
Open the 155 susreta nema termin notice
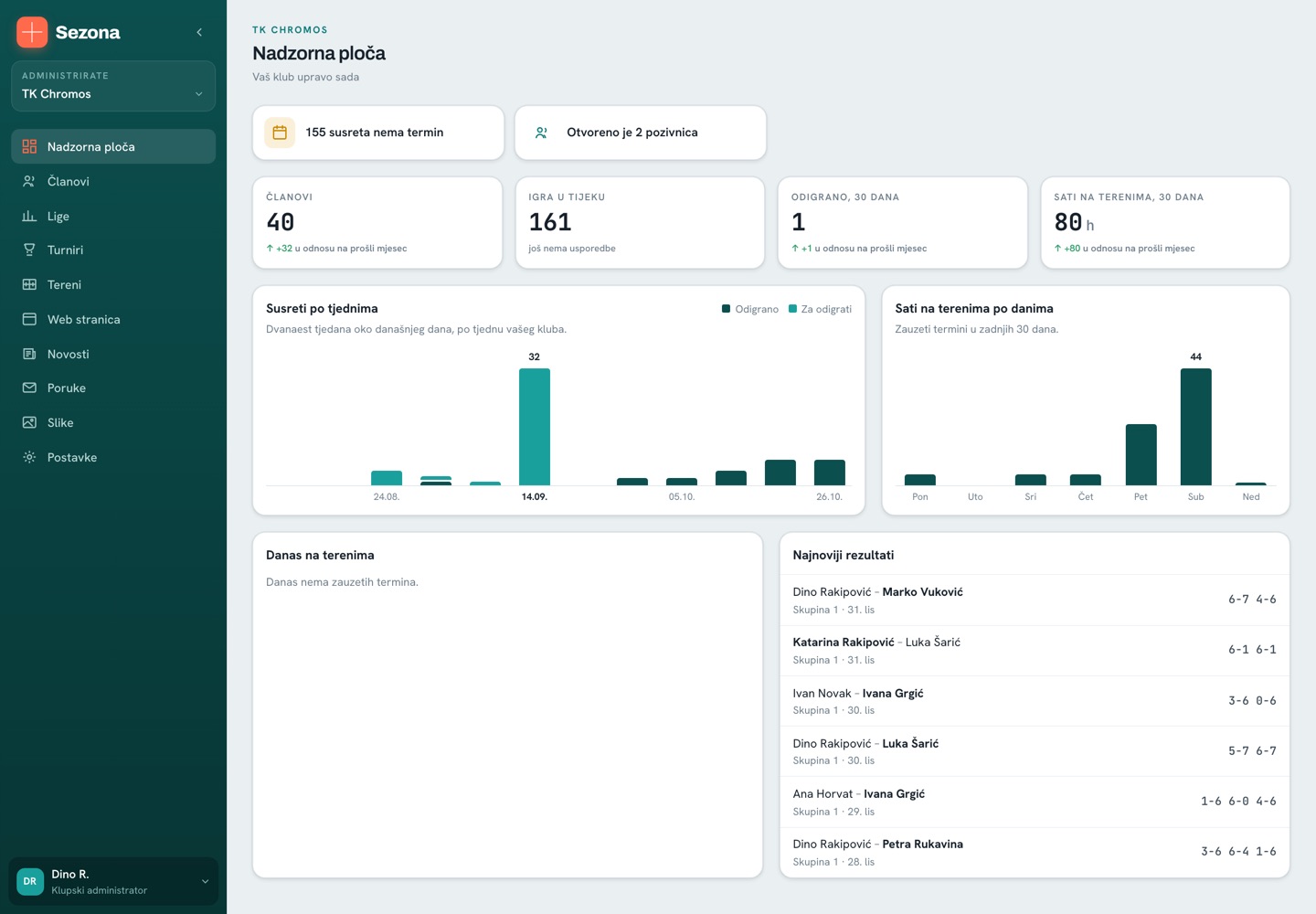coord(378,133)
